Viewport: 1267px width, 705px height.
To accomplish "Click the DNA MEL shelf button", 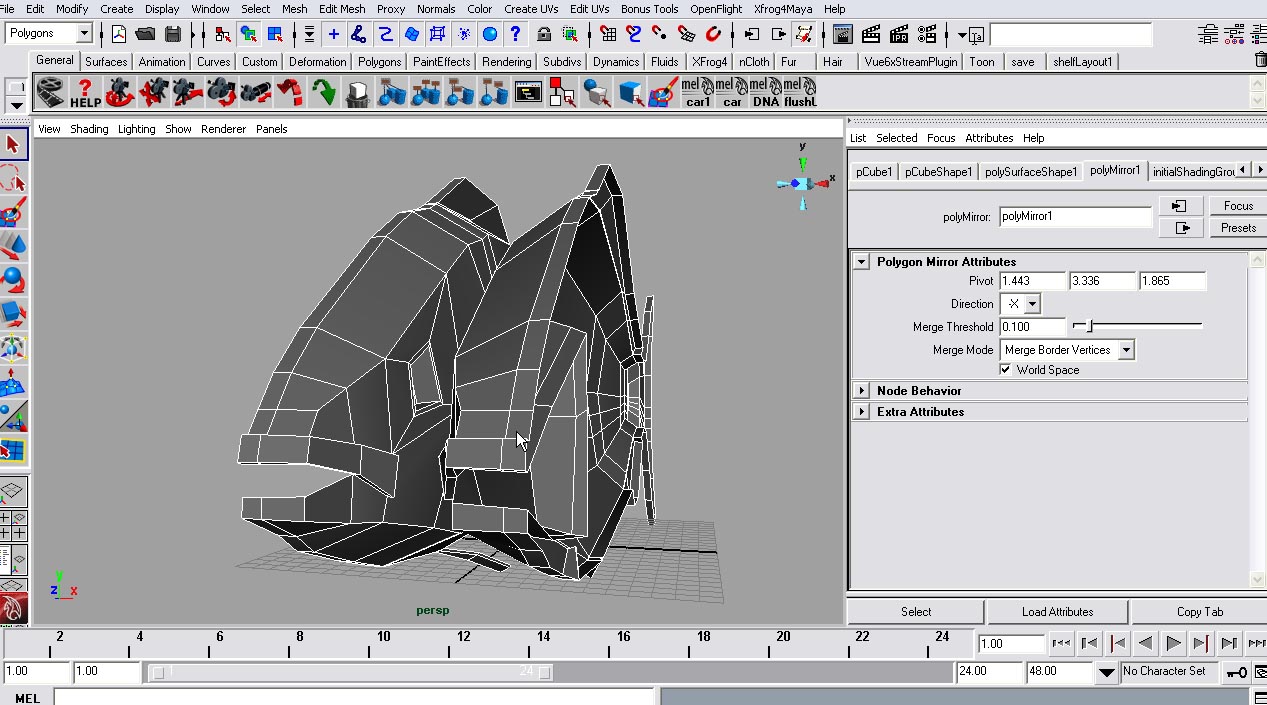I will 766,93.
